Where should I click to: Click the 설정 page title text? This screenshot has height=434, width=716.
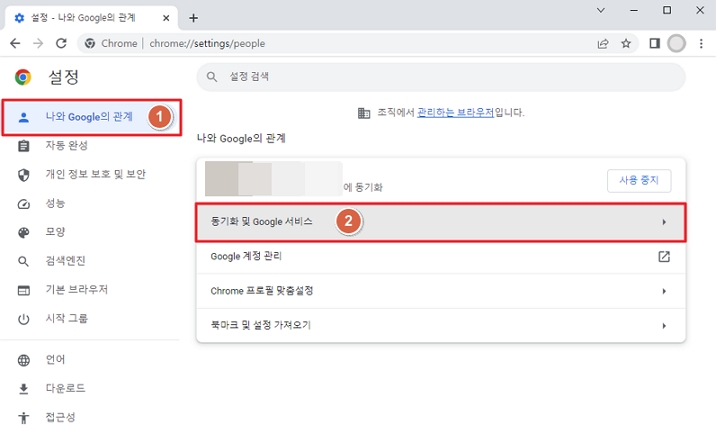[63, 77]
